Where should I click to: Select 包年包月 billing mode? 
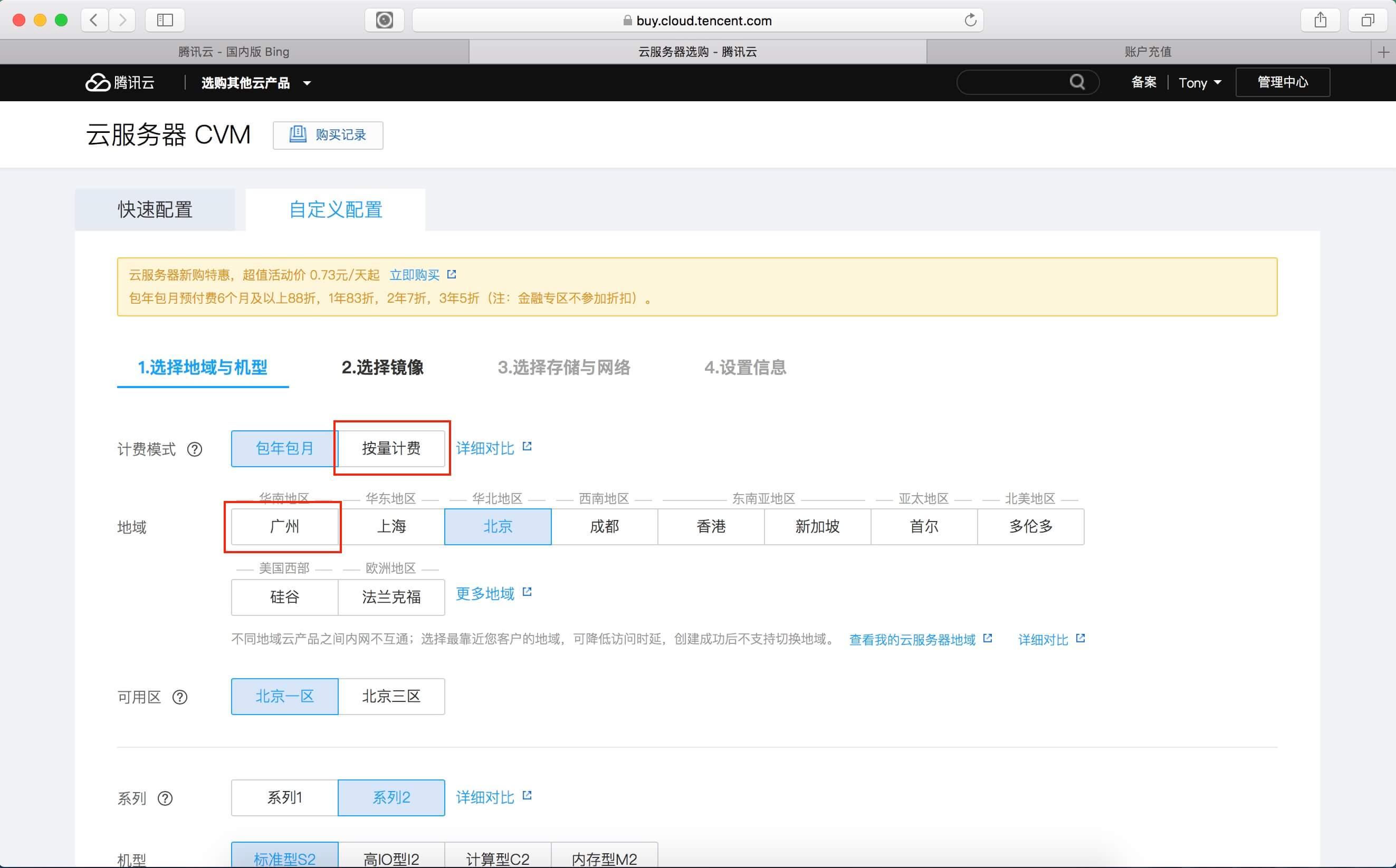(x=284, y=448)
